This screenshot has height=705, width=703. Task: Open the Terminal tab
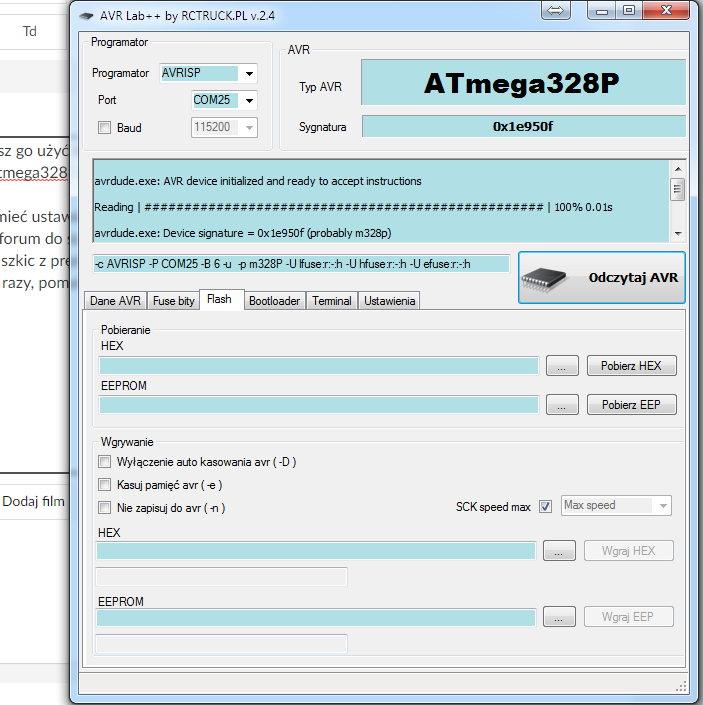[332, 301]
